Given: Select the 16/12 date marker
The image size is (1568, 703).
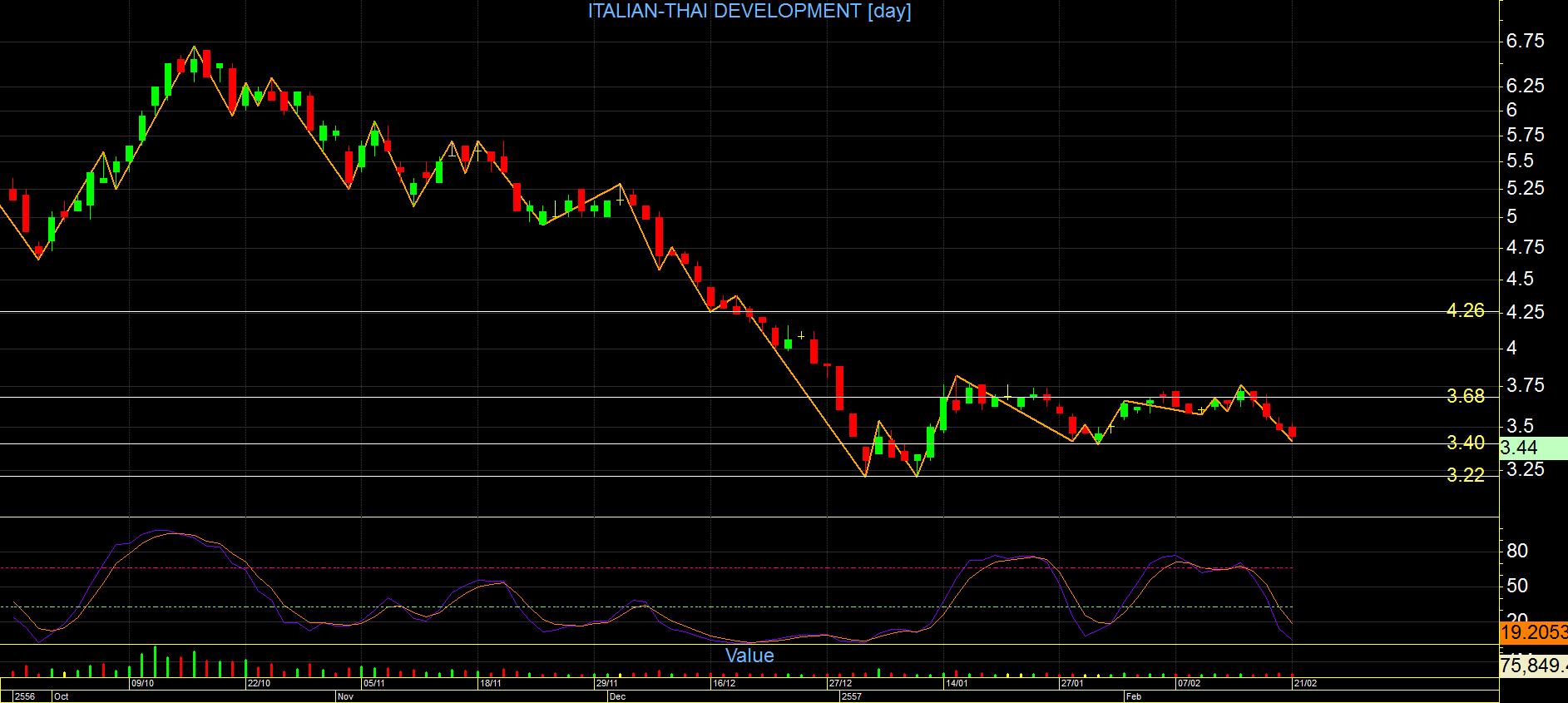Looking at the screenshot, I should pos(724,684).
